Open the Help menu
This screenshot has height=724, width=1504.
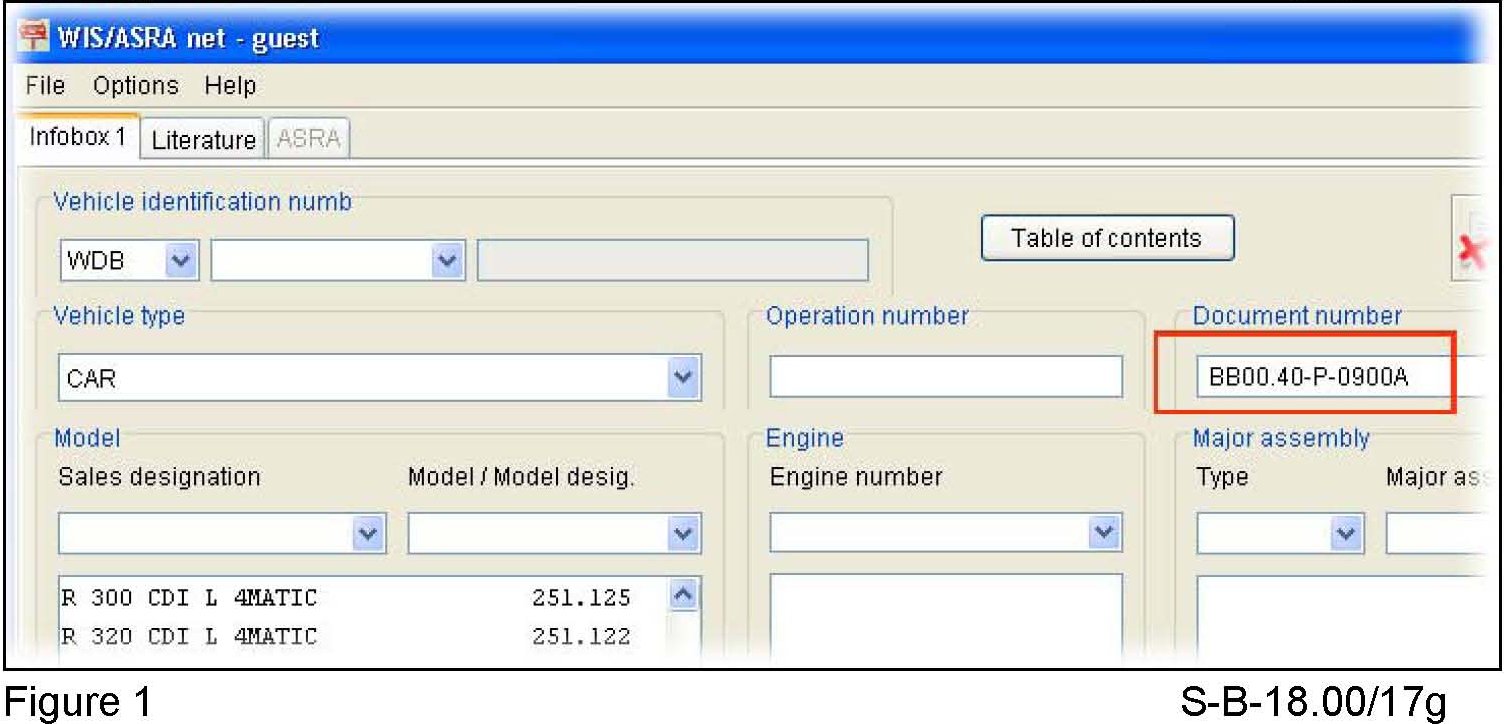click(230, 86)
